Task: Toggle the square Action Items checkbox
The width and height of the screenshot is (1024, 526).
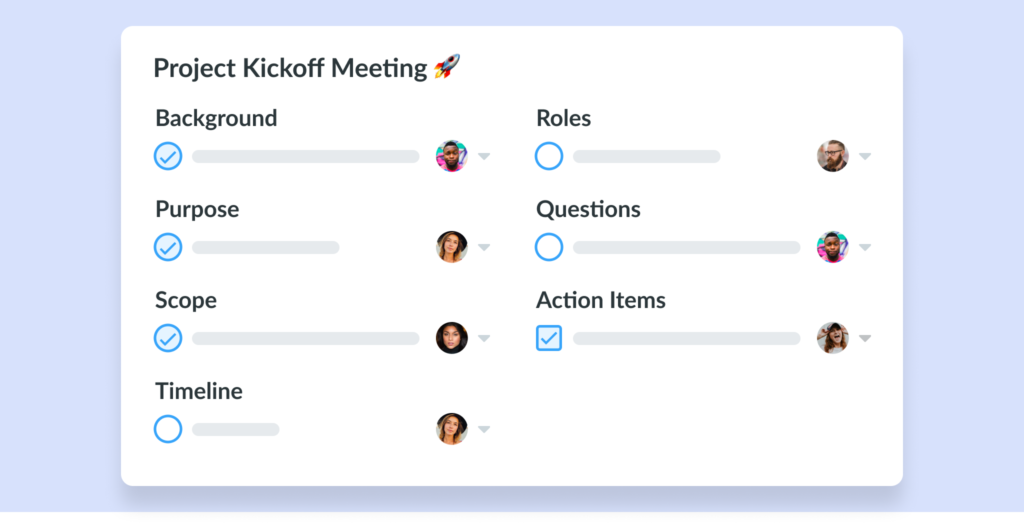Action: pos(549,338)
